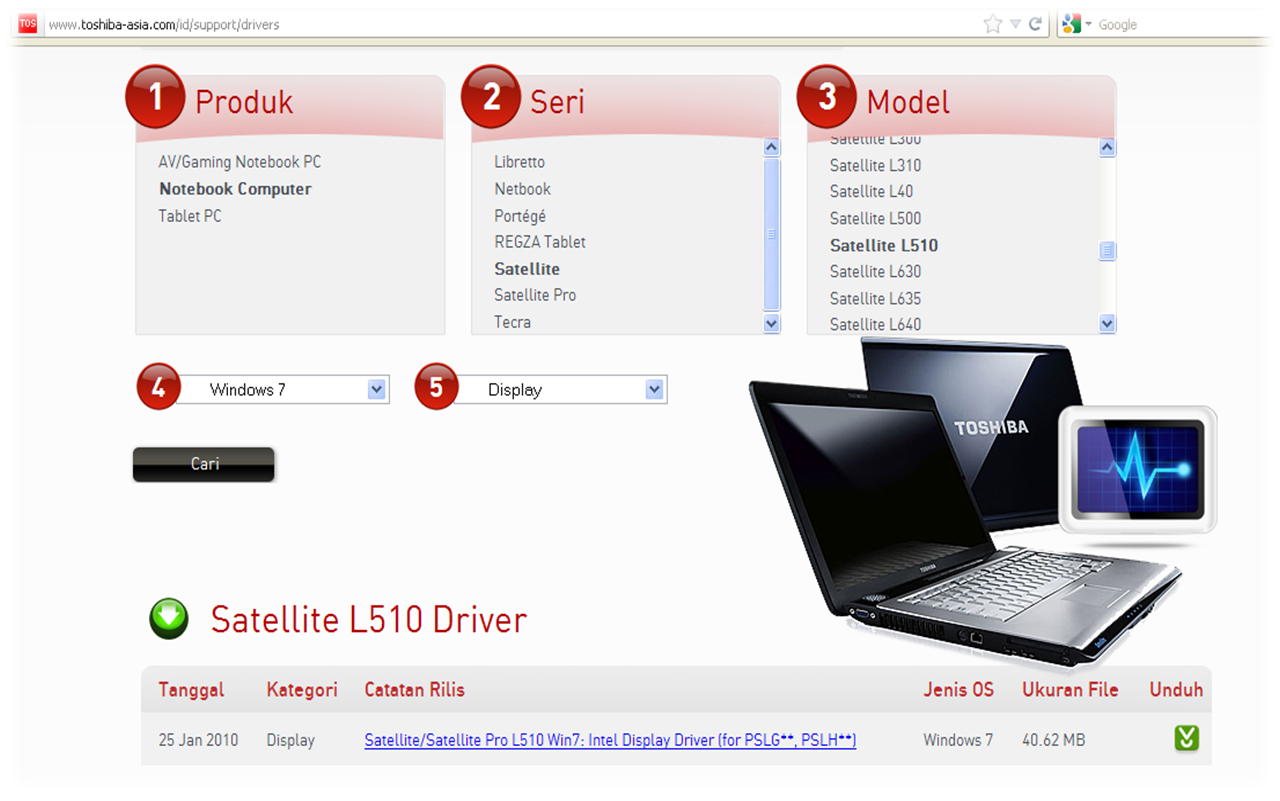Click Windows 7 cell in driver row
Screen dimensions: 1280x801
pos(958,740)
